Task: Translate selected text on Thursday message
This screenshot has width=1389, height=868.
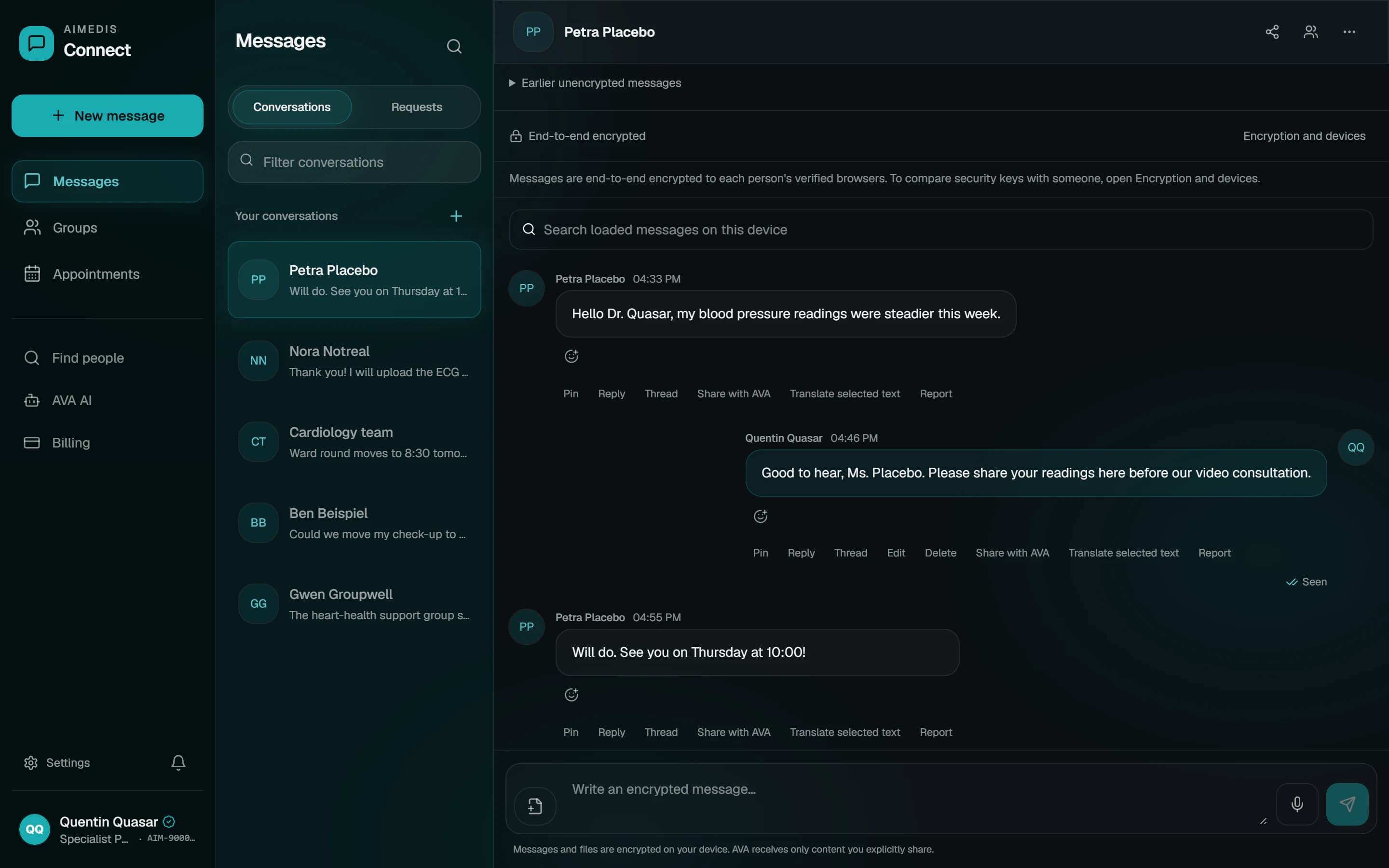Action: [844, 732]
